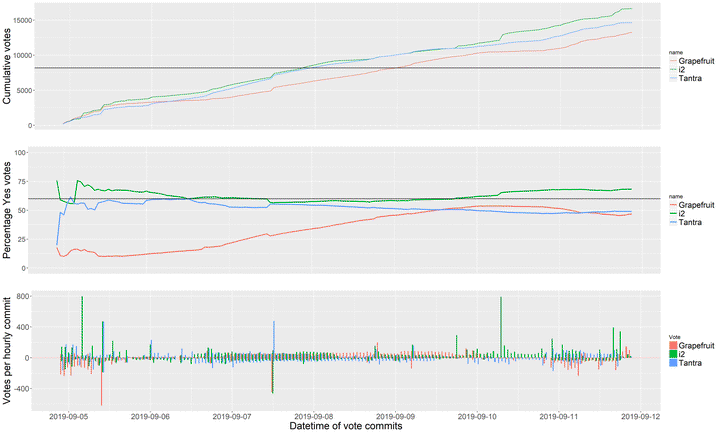
Task: Click green 800-vote spike after 2019-09-10
Action: tap(501, 327)
